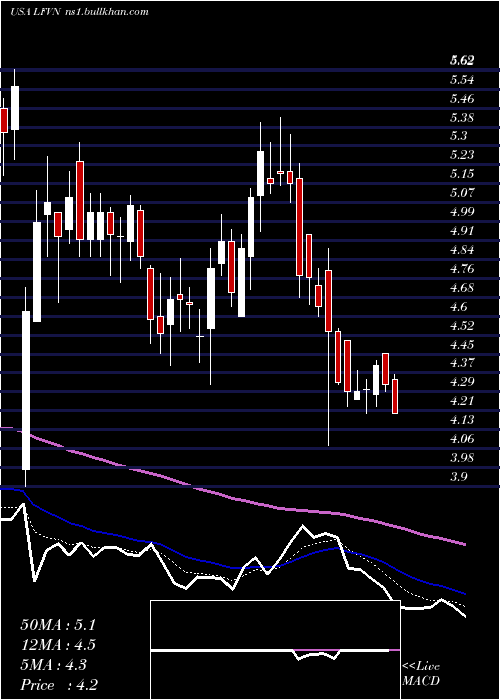Click the 5.15 price axis label

(x=462, y=174)
